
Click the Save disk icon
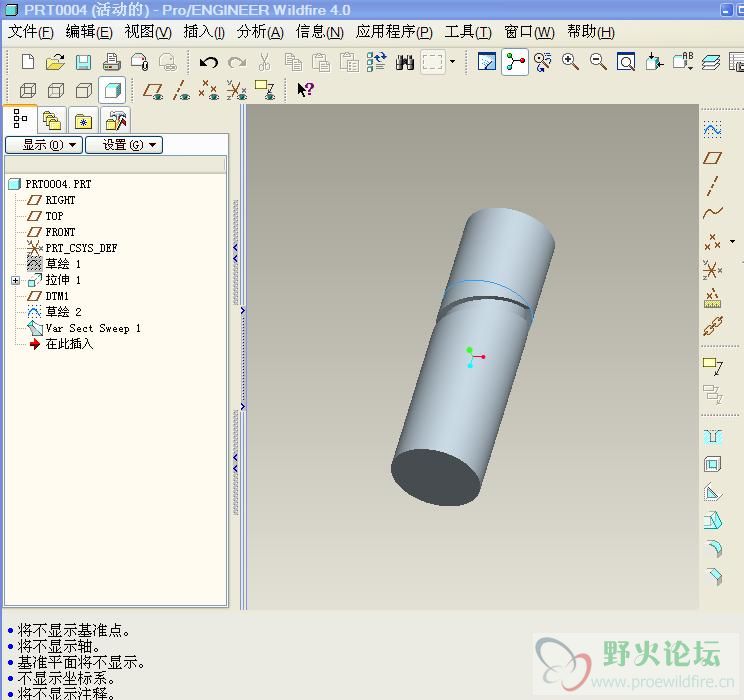[x=83, y=62]
